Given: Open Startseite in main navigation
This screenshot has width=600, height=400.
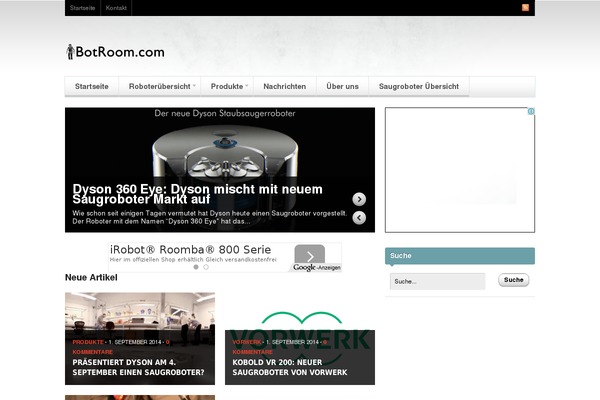Looking at the screenshot, I should tap(92, 87).
